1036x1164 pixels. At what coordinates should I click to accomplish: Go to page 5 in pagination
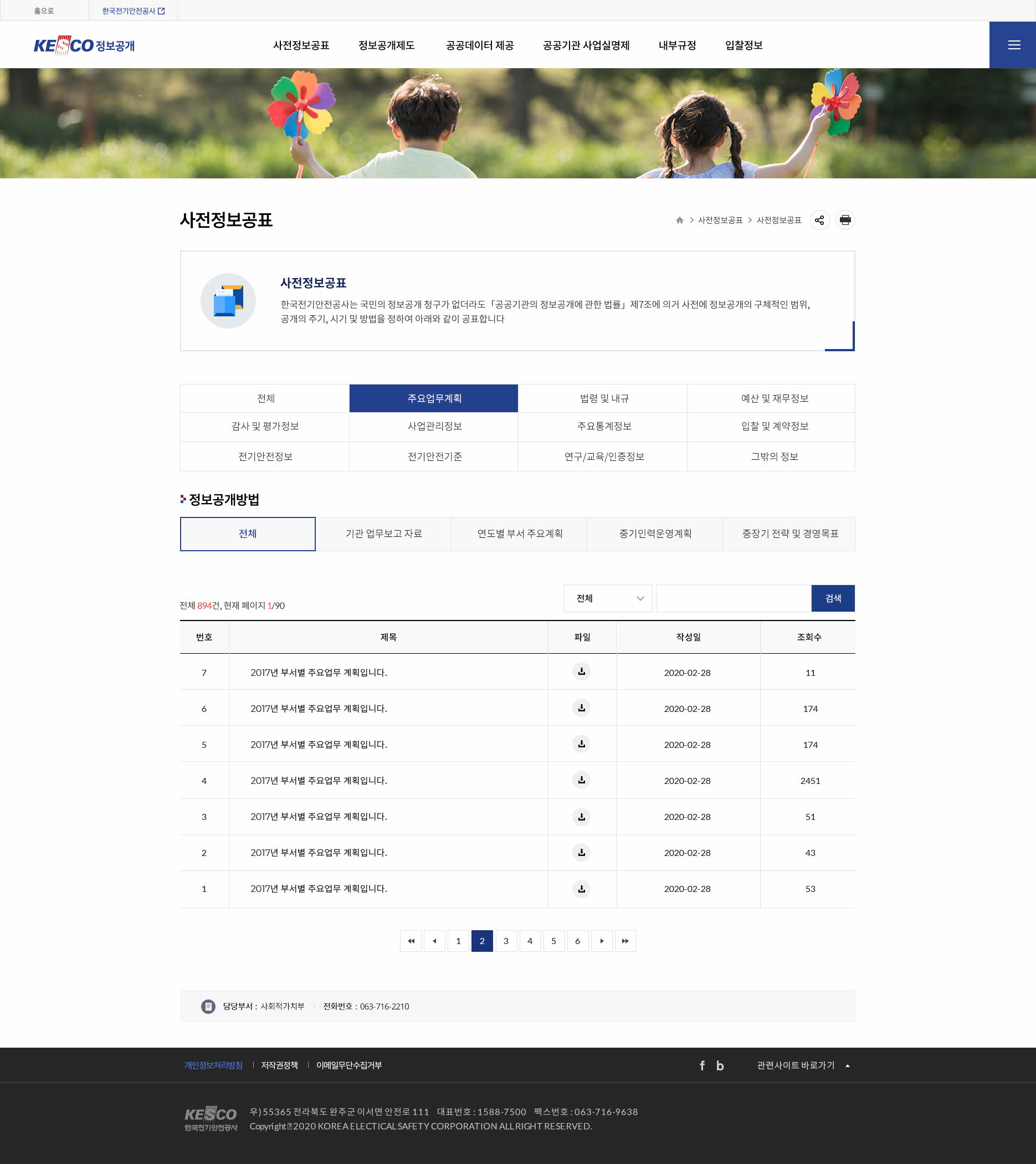[553, 941]
